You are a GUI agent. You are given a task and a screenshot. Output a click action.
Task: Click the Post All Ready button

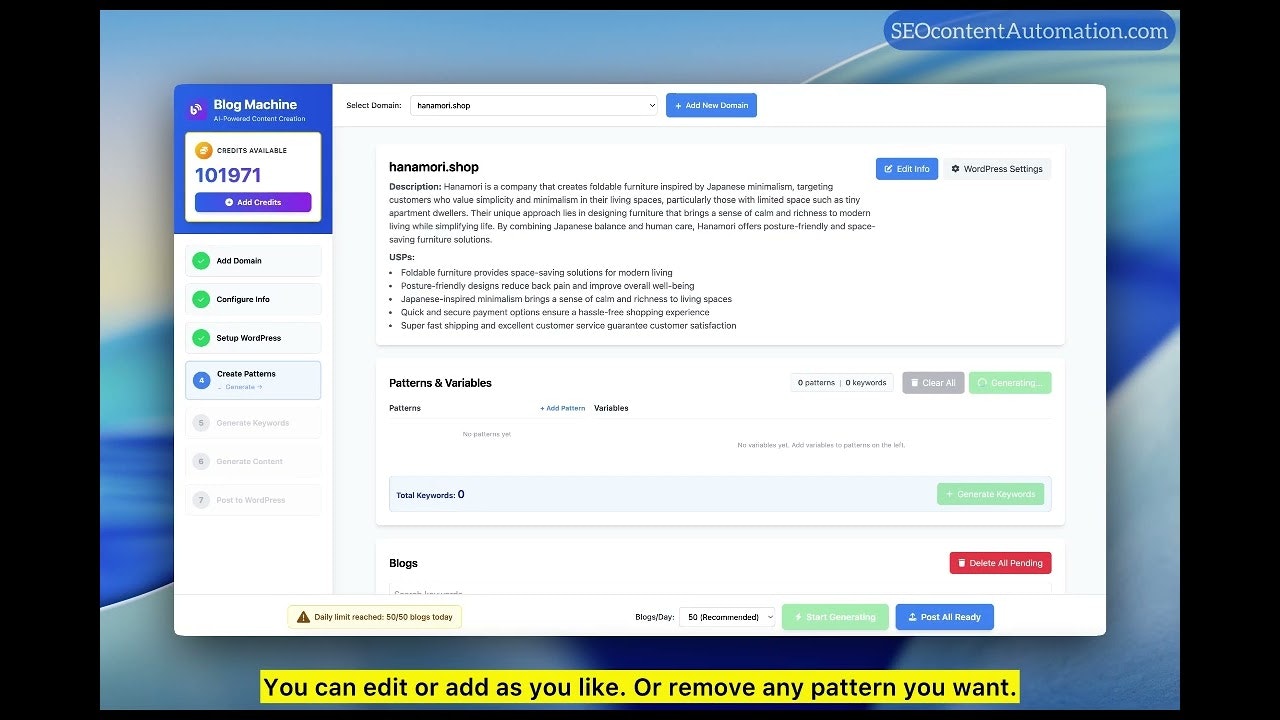(x=944, y=617)
